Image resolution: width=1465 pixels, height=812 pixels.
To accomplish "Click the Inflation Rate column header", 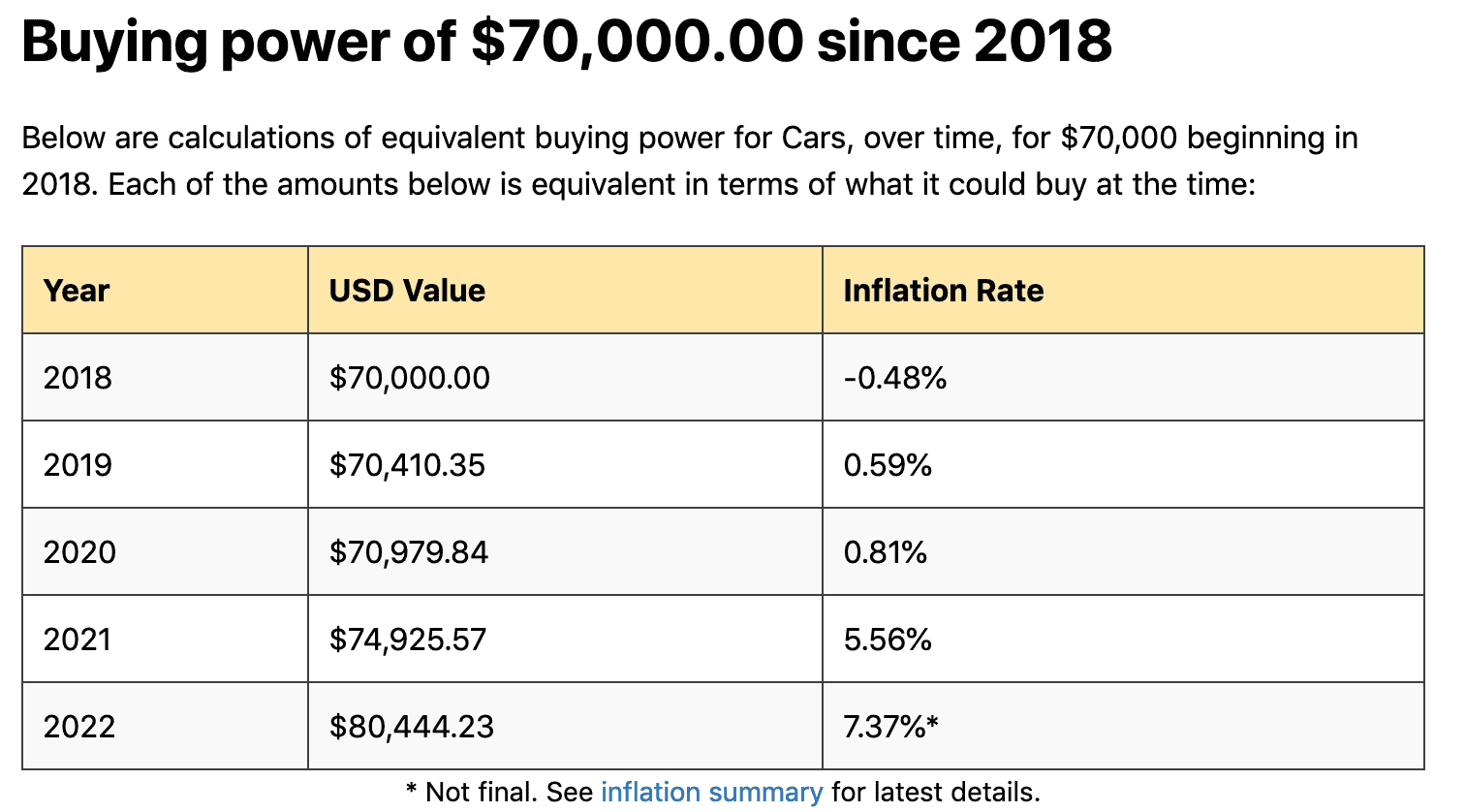I will pyautogui.click(x=1124, y=291).
